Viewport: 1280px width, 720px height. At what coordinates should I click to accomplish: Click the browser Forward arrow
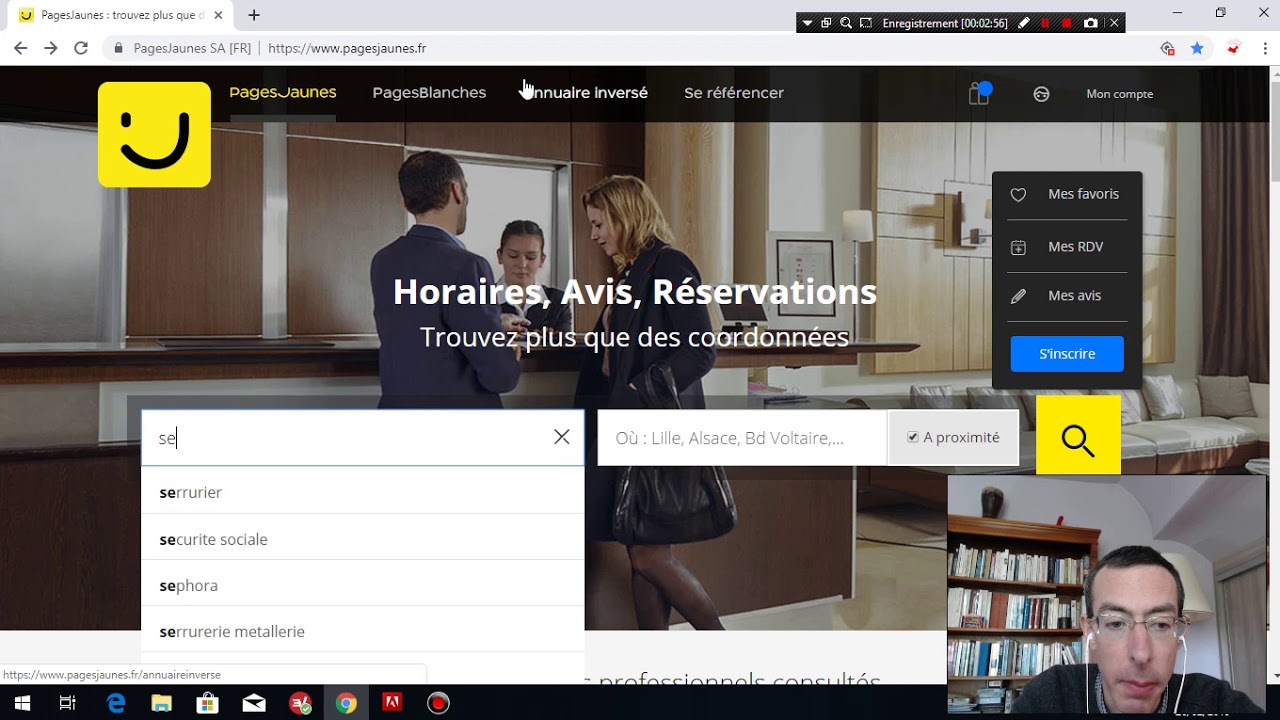click(51, 48)
